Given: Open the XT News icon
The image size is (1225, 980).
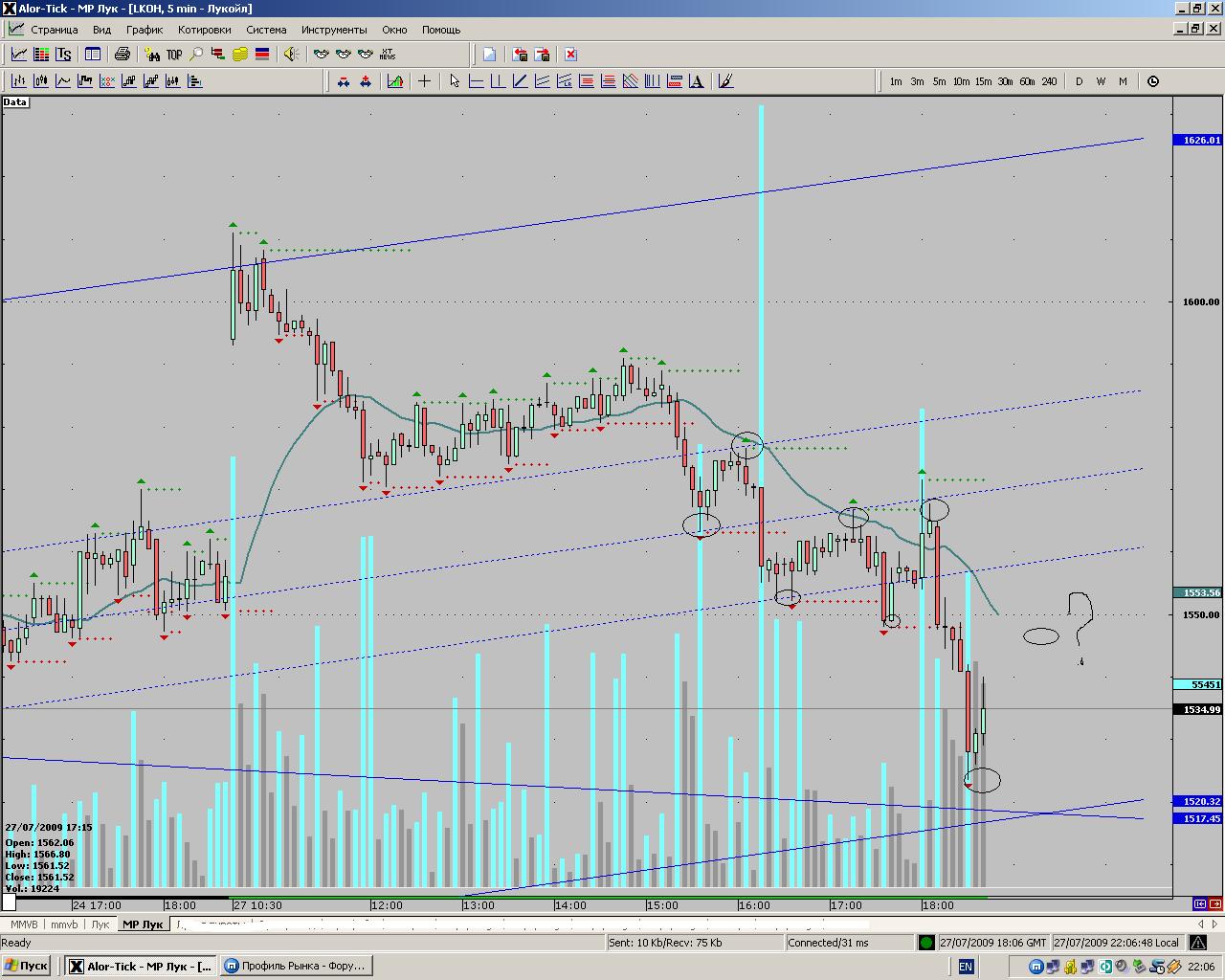Looking at the screenshot, I should click(388, 55).
